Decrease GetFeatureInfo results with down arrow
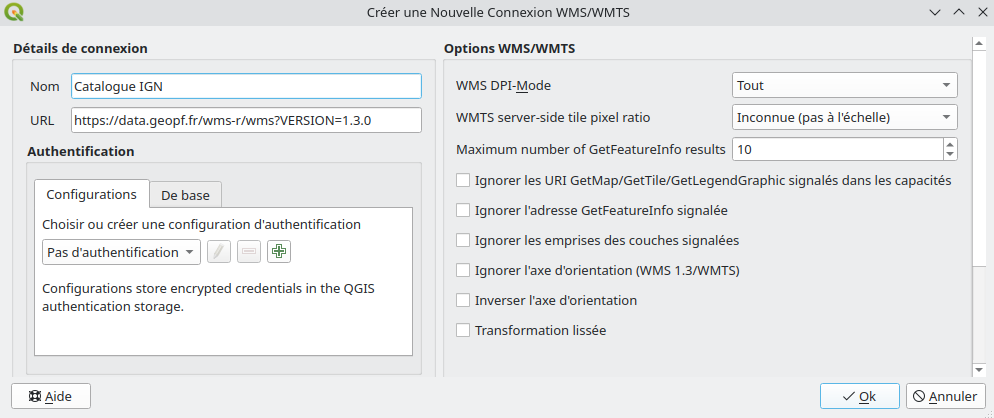Image resolution: width=994 pixels, height=418 pixels. pyautogui.click(x=949, y=154)
